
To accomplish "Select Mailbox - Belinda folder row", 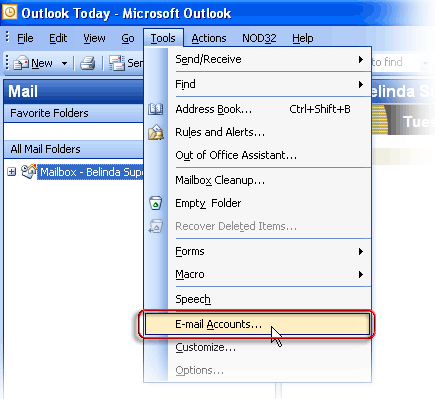I will 91,172.
